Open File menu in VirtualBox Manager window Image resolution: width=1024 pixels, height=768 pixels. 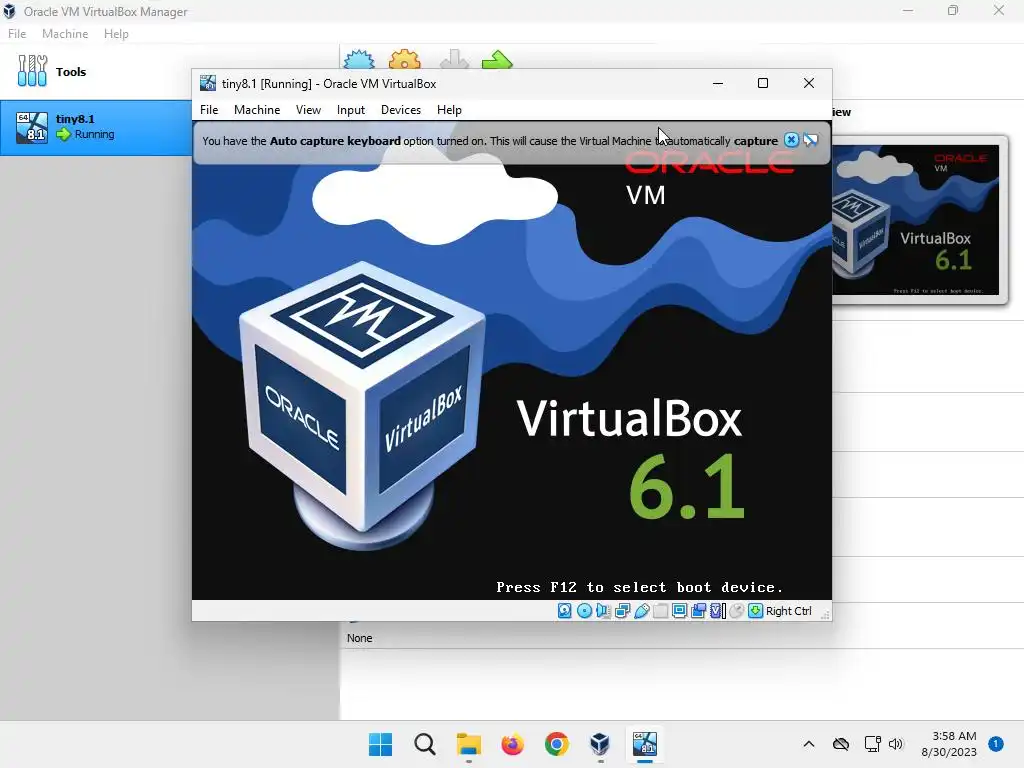(17, 33)
